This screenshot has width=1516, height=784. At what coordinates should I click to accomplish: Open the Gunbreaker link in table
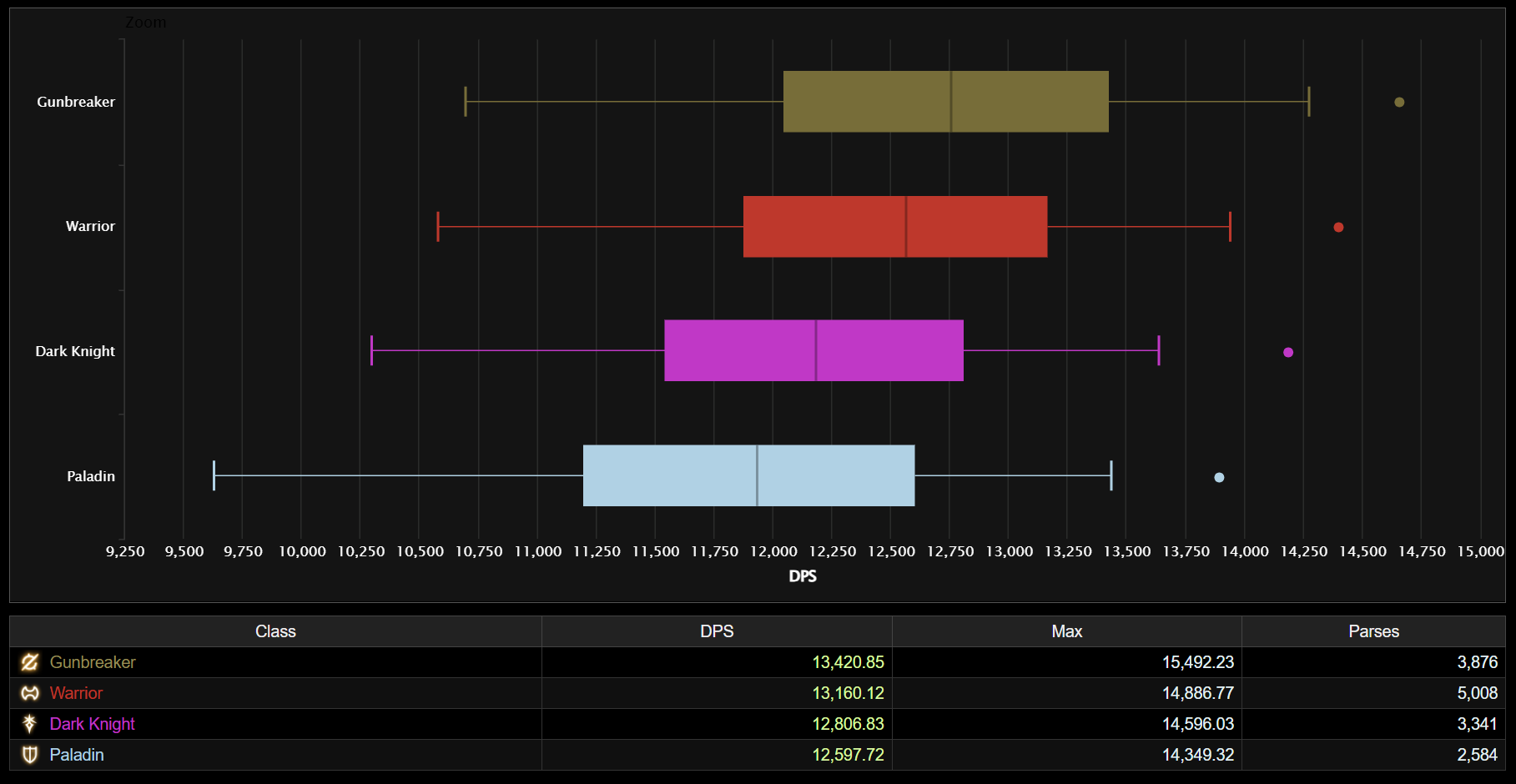92,662
